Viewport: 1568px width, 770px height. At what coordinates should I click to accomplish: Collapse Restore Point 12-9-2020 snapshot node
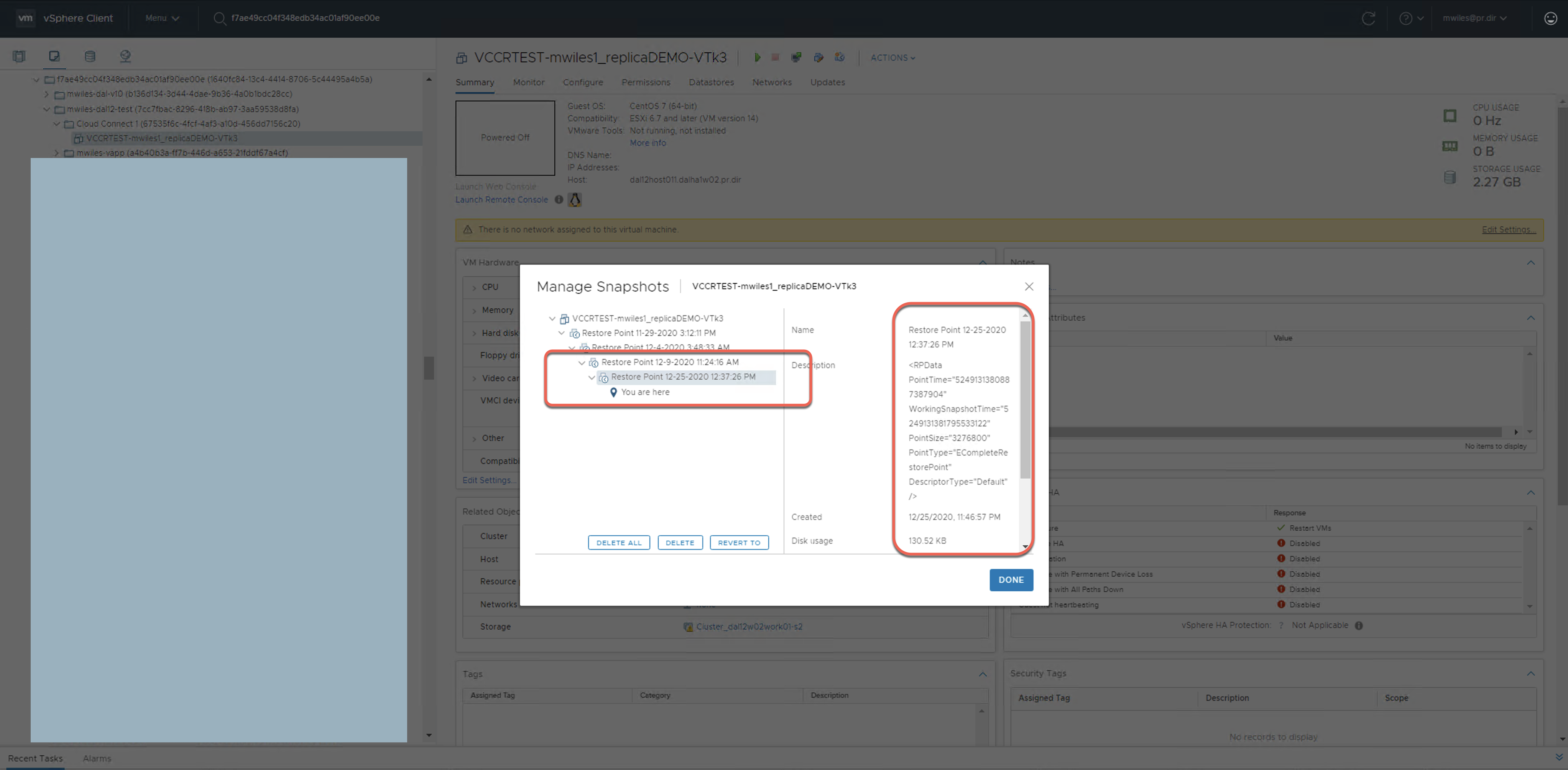pyautogui.click(x=582, y=363)
